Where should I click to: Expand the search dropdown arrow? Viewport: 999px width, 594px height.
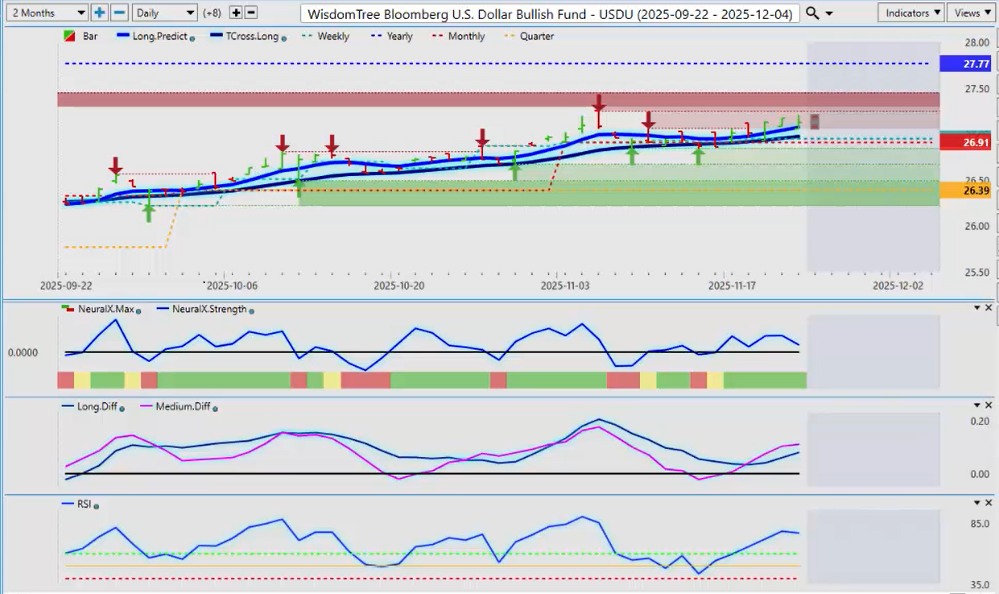[x=829, y=13]
